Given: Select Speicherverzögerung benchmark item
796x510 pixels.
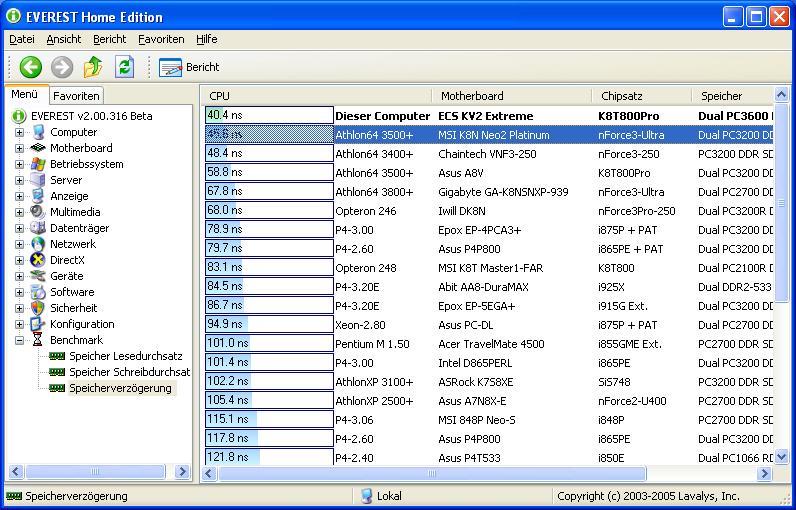Looking at the screenshot, I should click(x=120, y=388).
